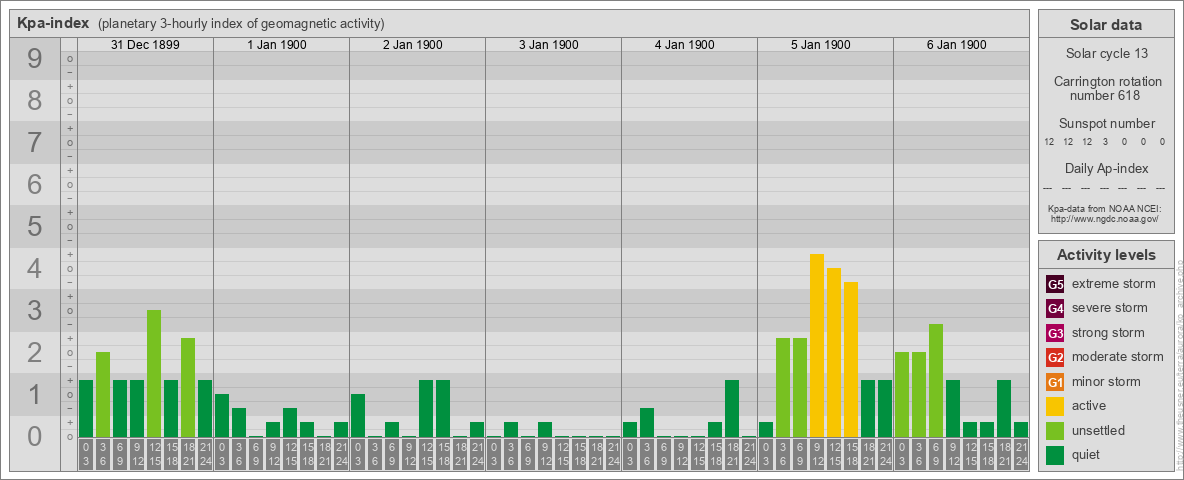Click the 12-15 light green bar on 31 Dec 1899
Screen dimensions: 1184x480
154,374
